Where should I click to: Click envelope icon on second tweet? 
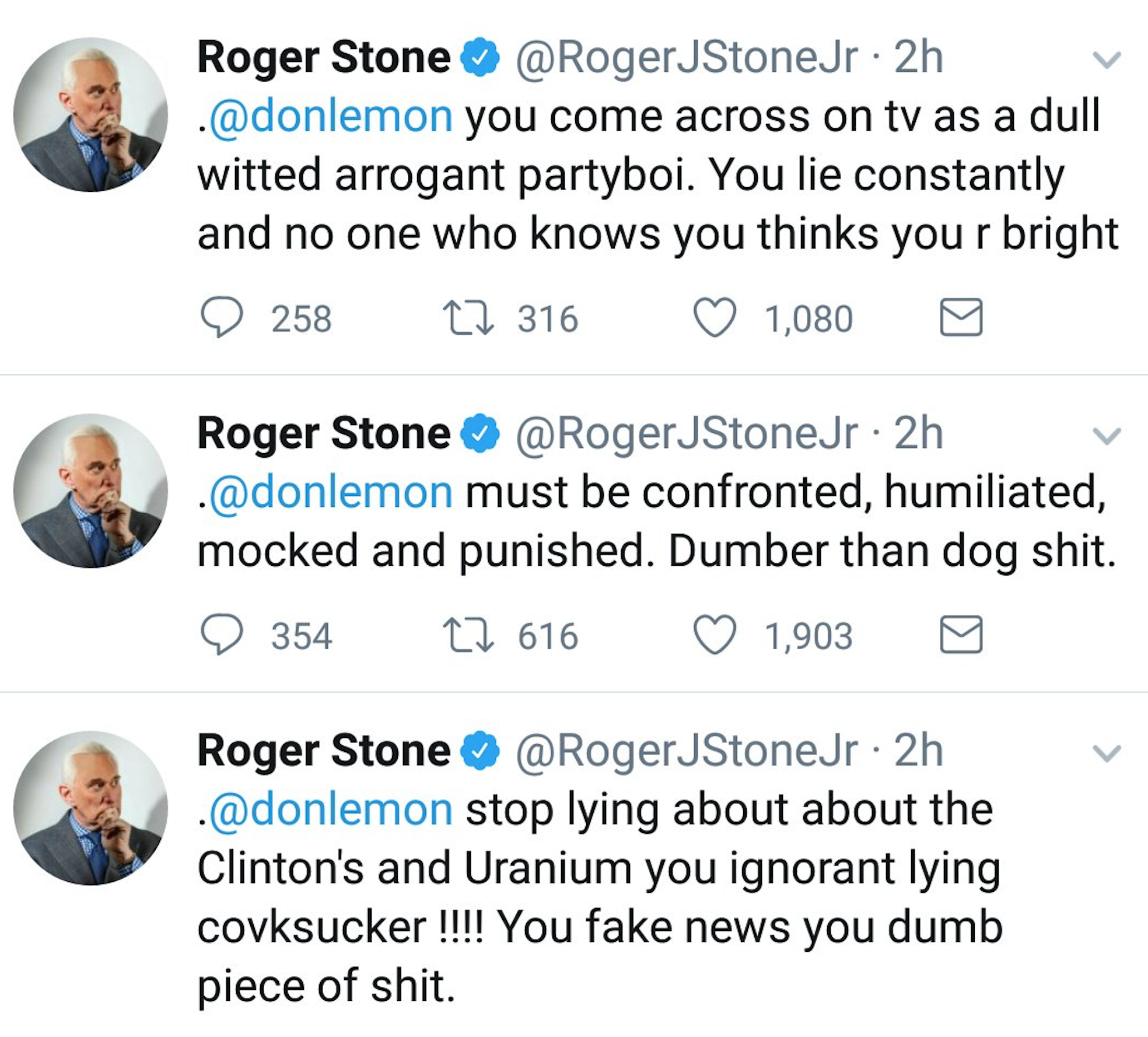point(961,635)
